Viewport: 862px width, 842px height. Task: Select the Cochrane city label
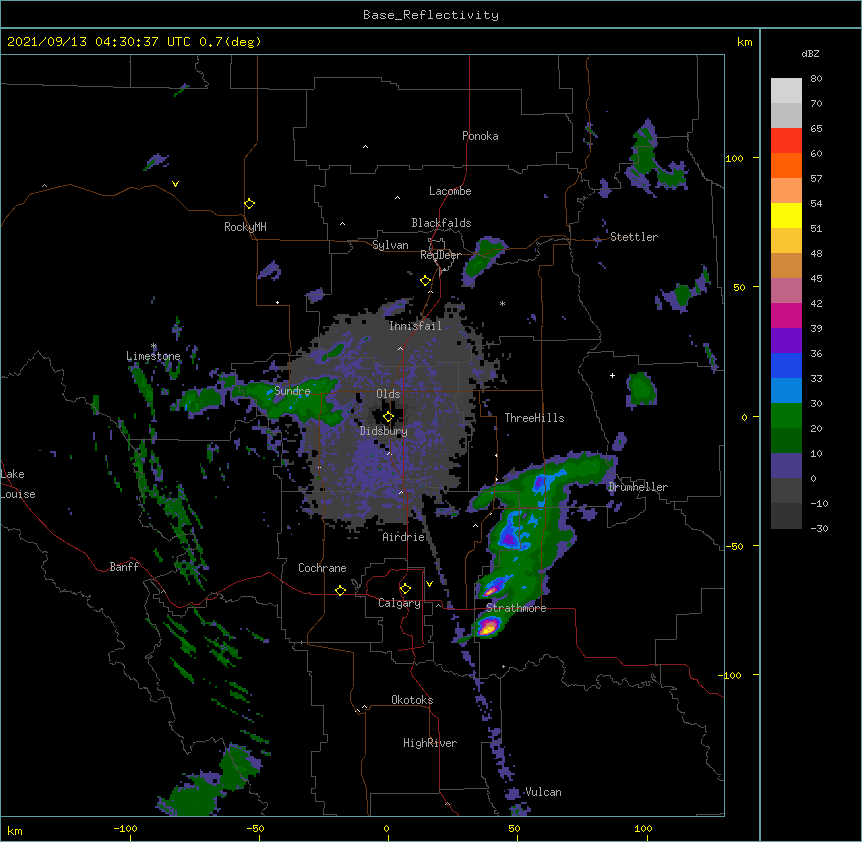[x=322, y=568]
